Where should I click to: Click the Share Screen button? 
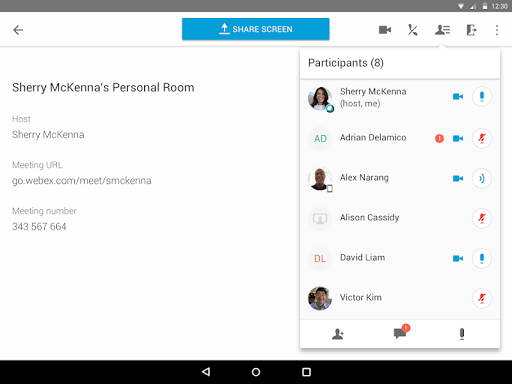[x=256, y=29]
